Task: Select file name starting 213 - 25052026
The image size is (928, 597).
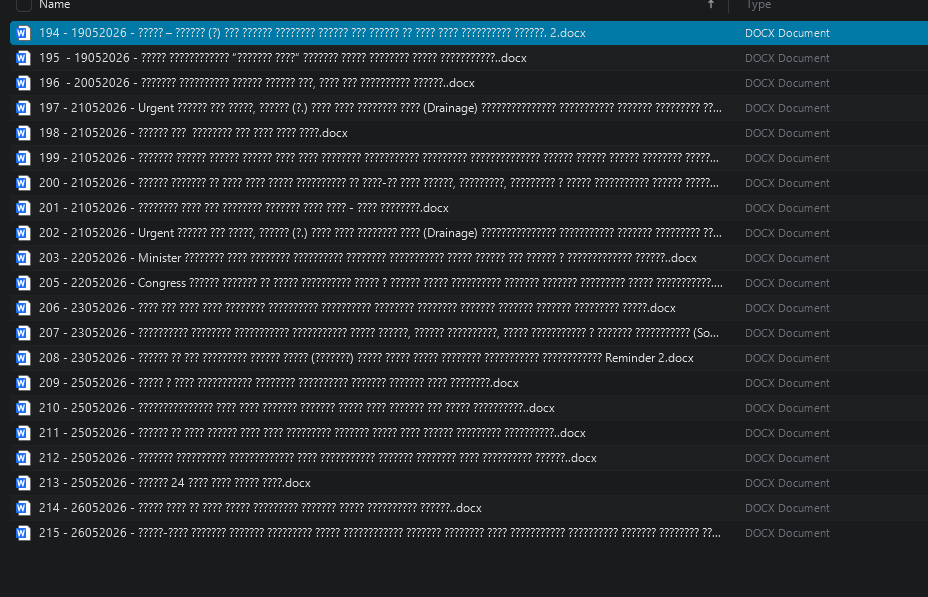Action: (175, 483)
